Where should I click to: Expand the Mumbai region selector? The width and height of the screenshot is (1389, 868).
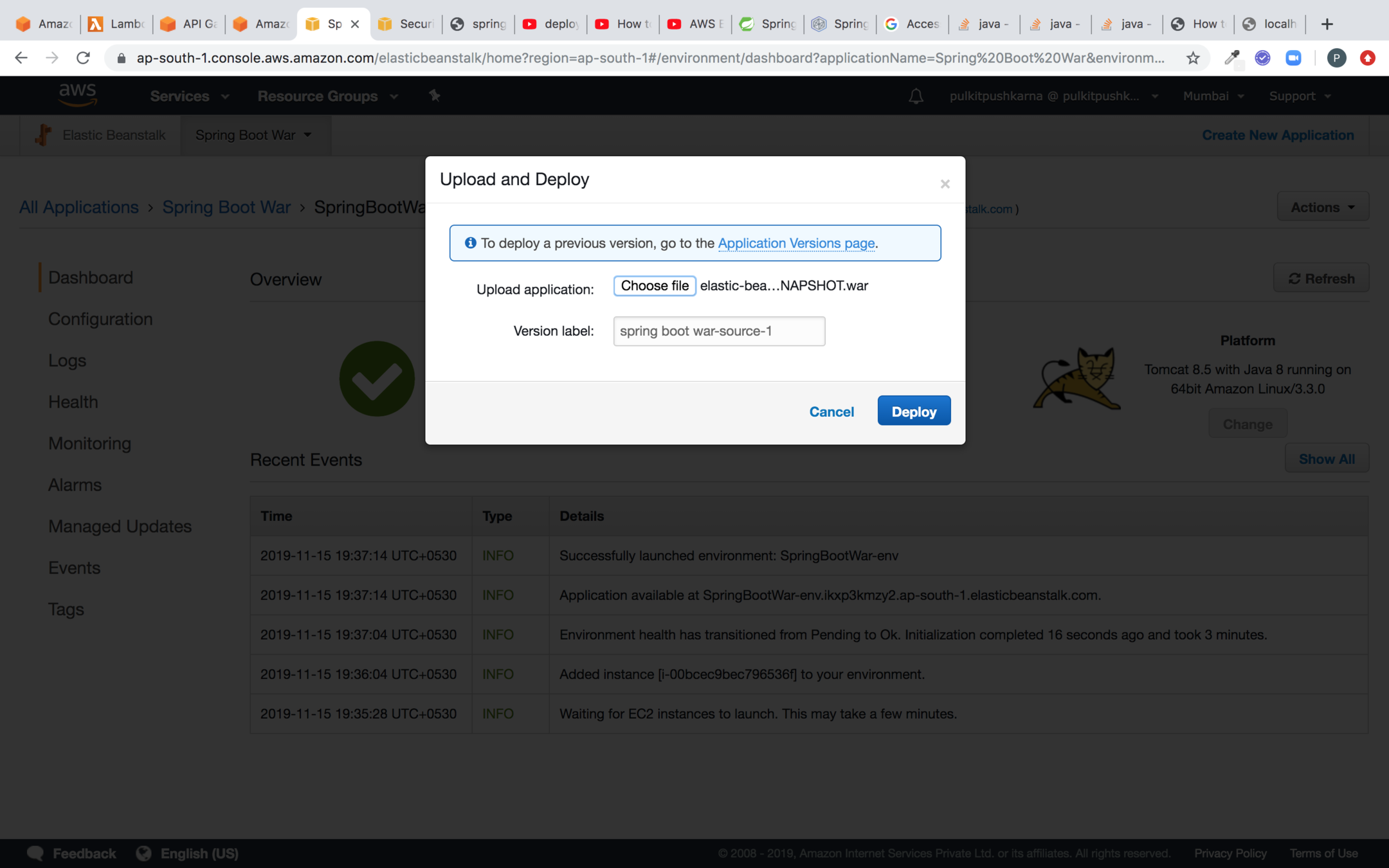[x=1213, y=96]
